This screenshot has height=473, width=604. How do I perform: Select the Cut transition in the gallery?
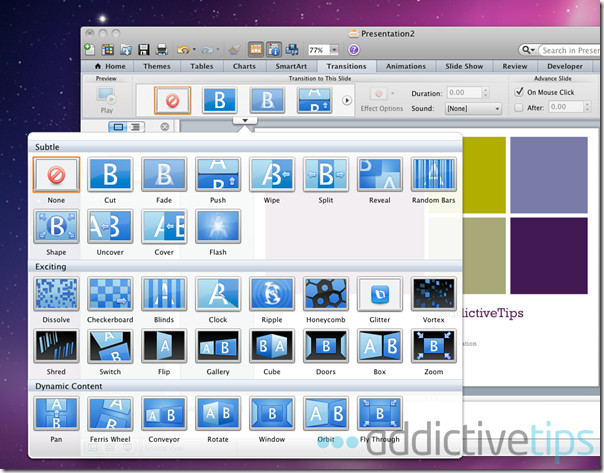click(110, 174)
